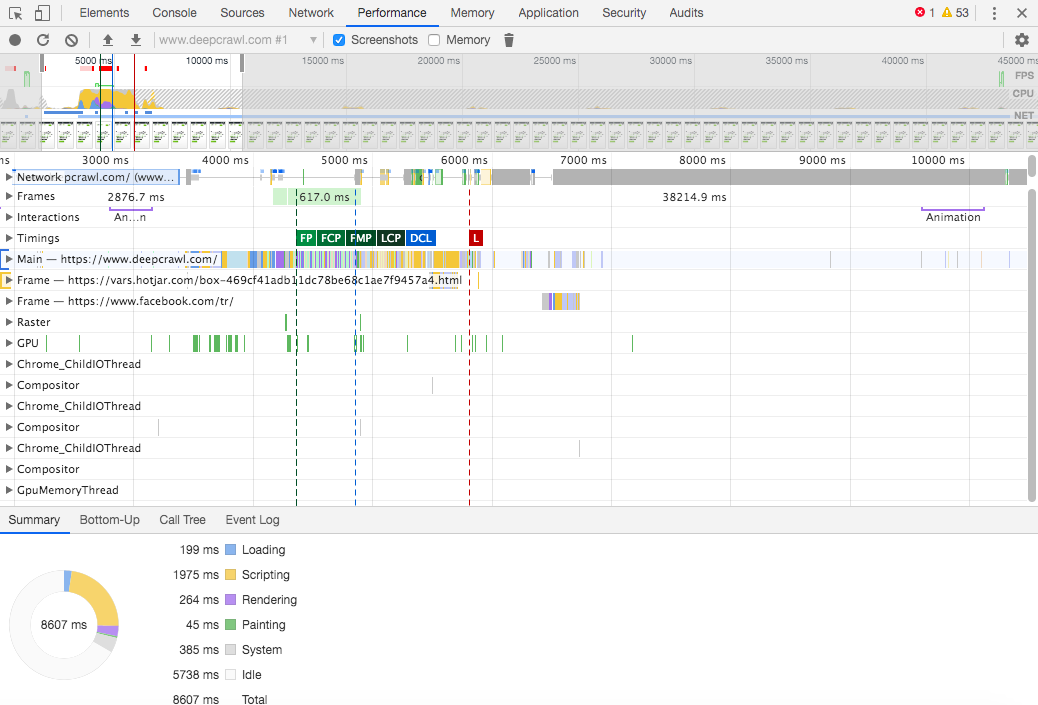This screenshot has height=705, width=1038.
Task: Open the www.deepcrawl.com #1 profile dropdown
Action: pyautogui.click(x=313, y=40)
